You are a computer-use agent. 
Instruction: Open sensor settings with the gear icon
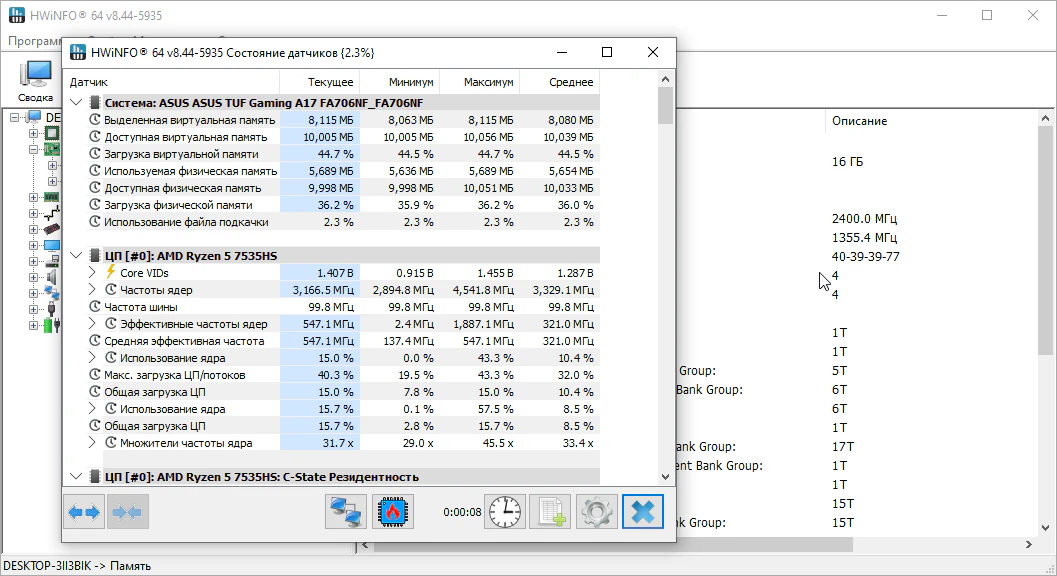point(597,512)
